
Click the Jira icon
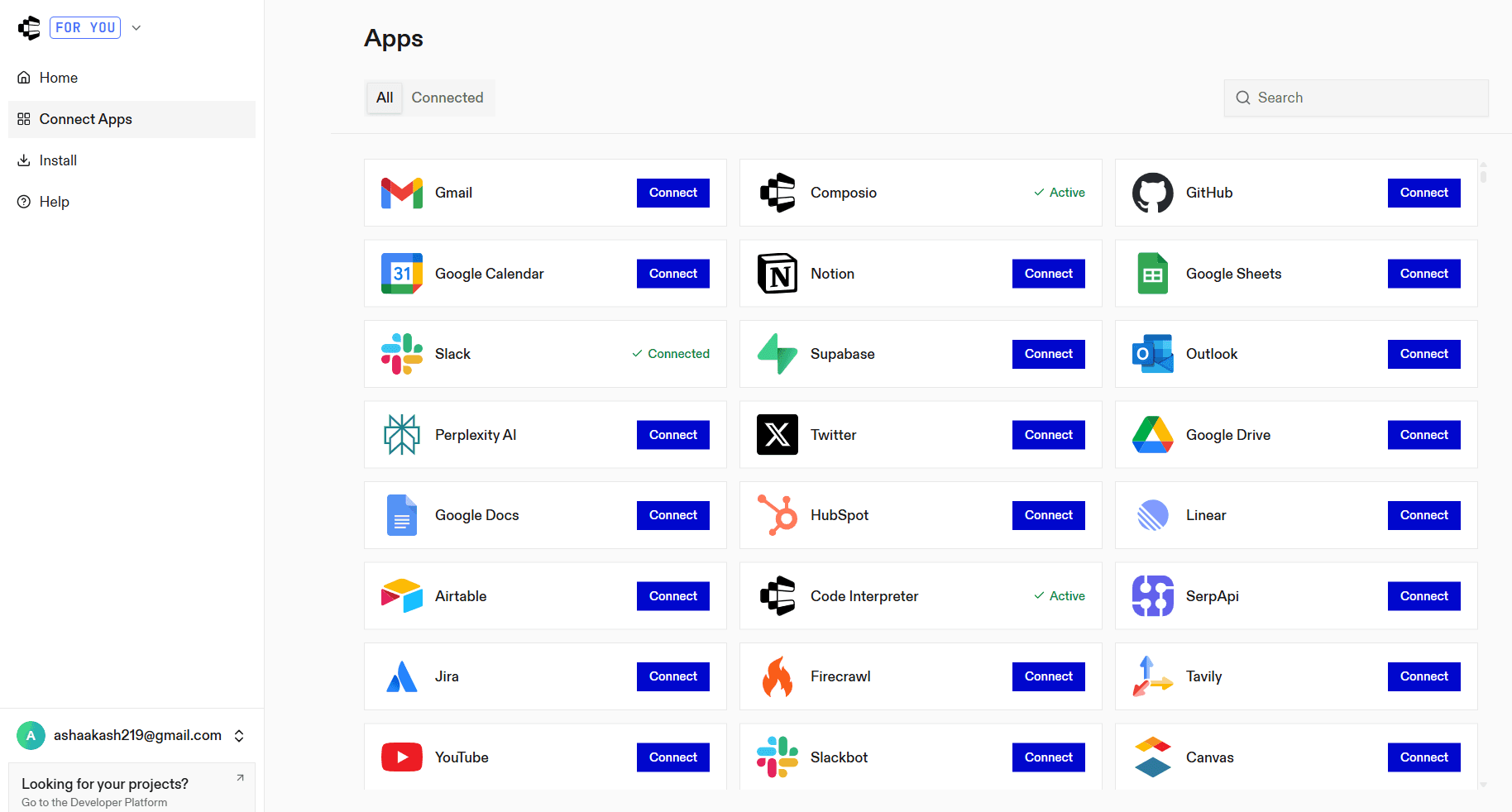tap(402, 676)
